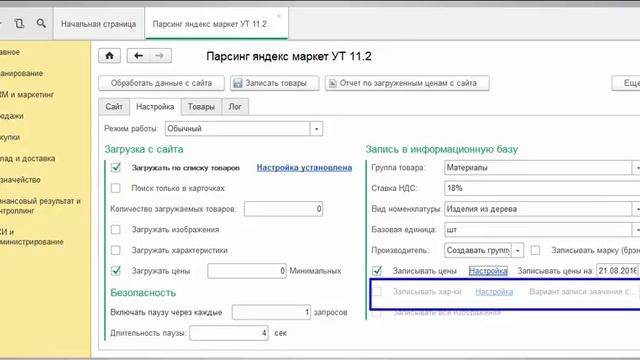Image resolution: width=640 pixels, height=360 pixels.
Task: Open Настройка link for Записывать цены
Action: click(488, 271)
